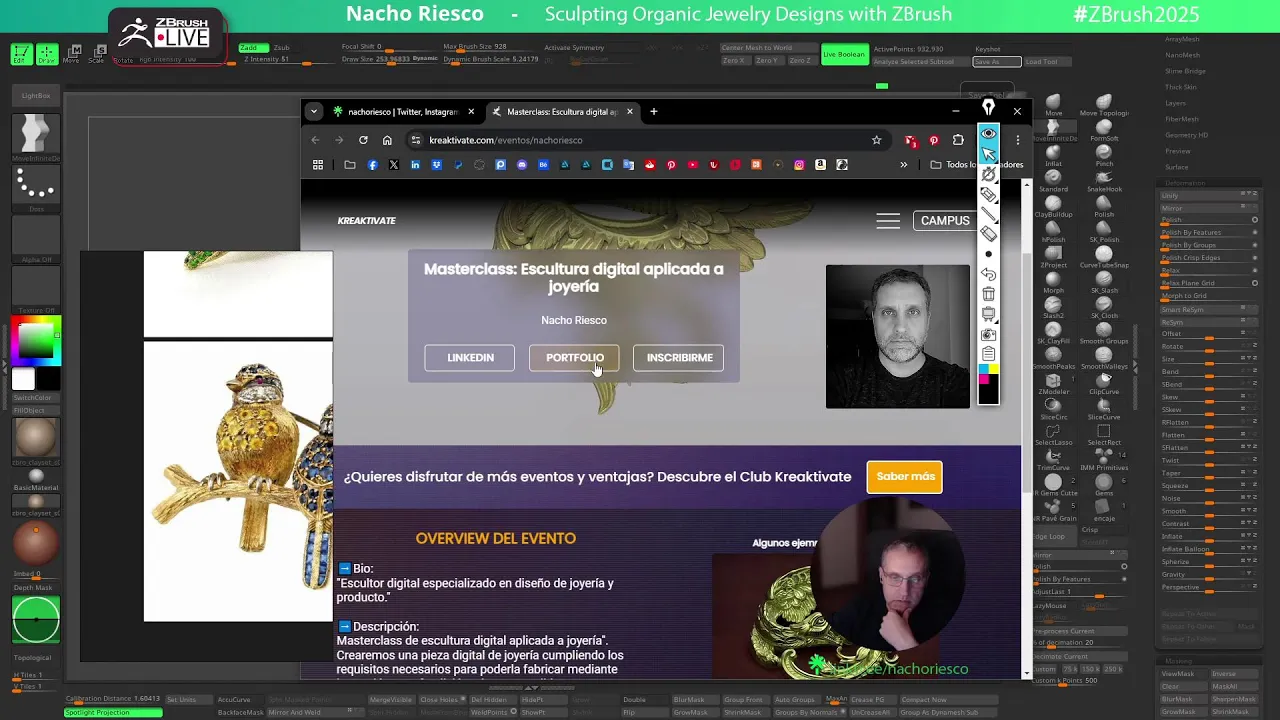Expand the FiberMesh subpalette
The height and width of the screenshot is (720, 1280).
click(1181, 119)
